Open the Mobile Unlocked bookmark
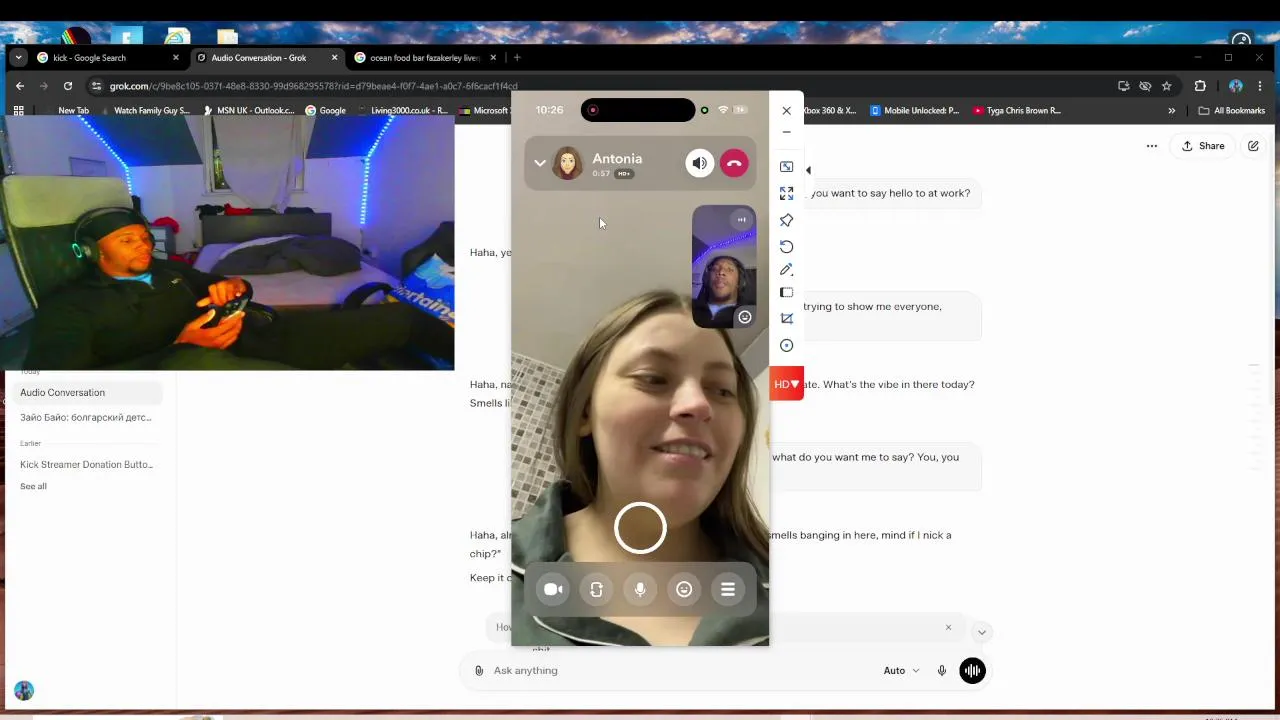Screen dimensions: 1280x720 pyautogui.click(x=914, y=111)
